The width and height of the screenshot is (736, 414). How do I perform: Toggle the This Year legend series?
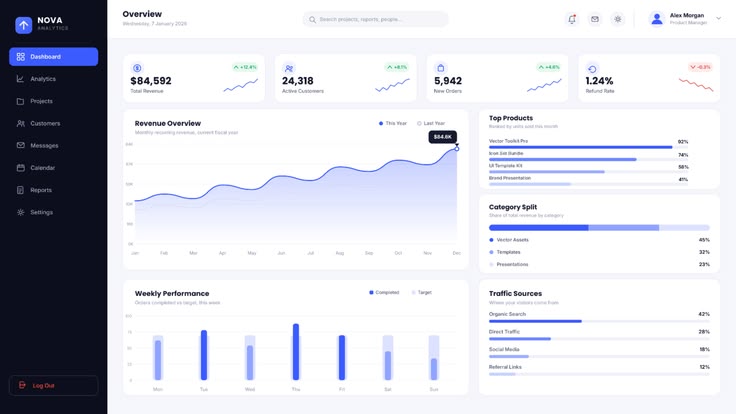393,123
